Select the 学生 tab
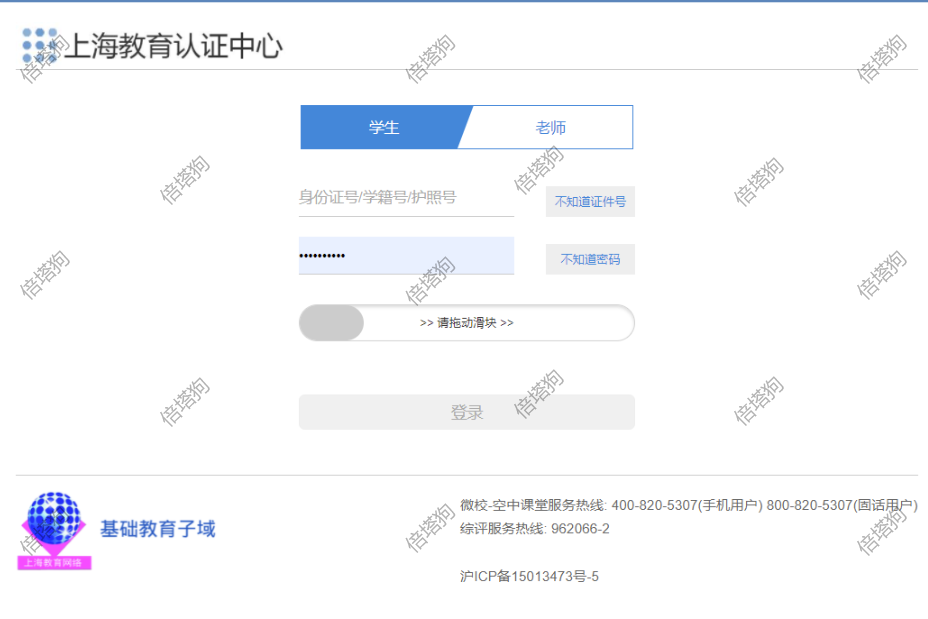 pyautogui.click(x=384, y=127)
